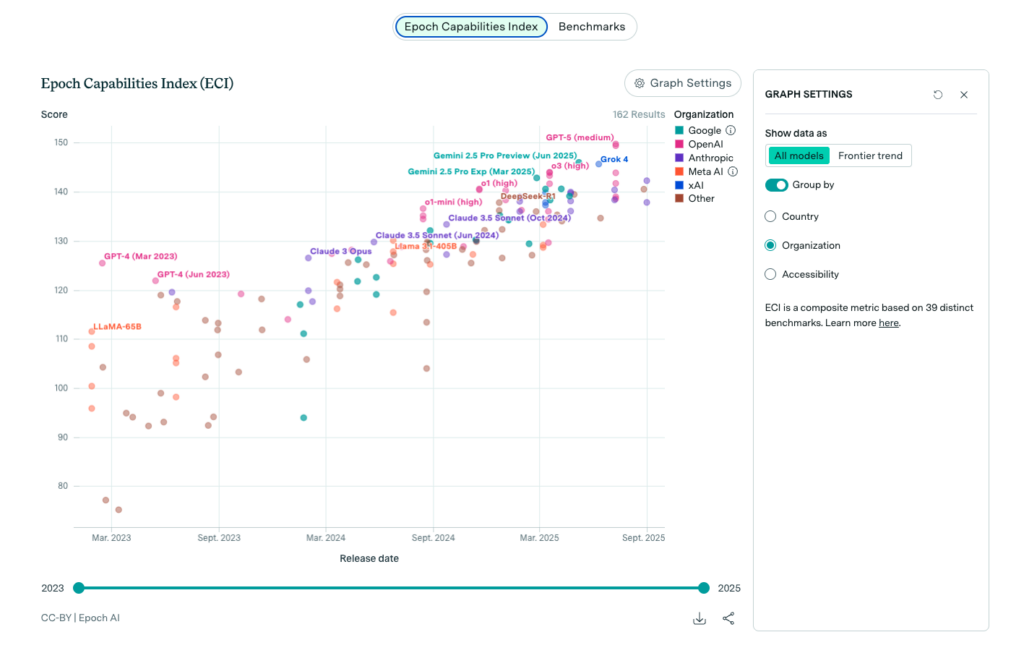
Task: Switch to the Benchmarks tab
Action: click(591, 27)
